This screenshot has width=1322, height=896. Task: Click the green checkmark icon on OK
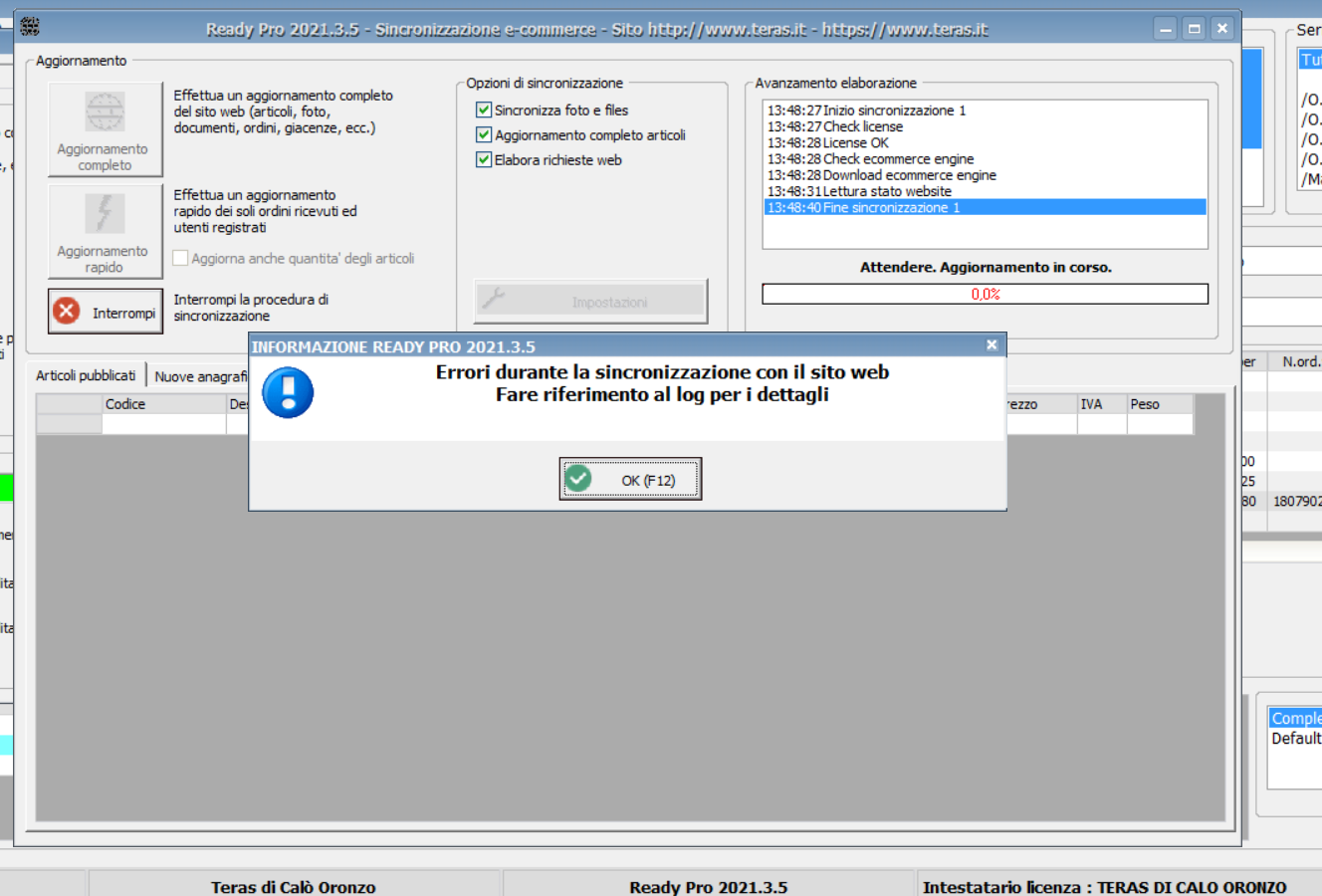(x=578, y=479)
